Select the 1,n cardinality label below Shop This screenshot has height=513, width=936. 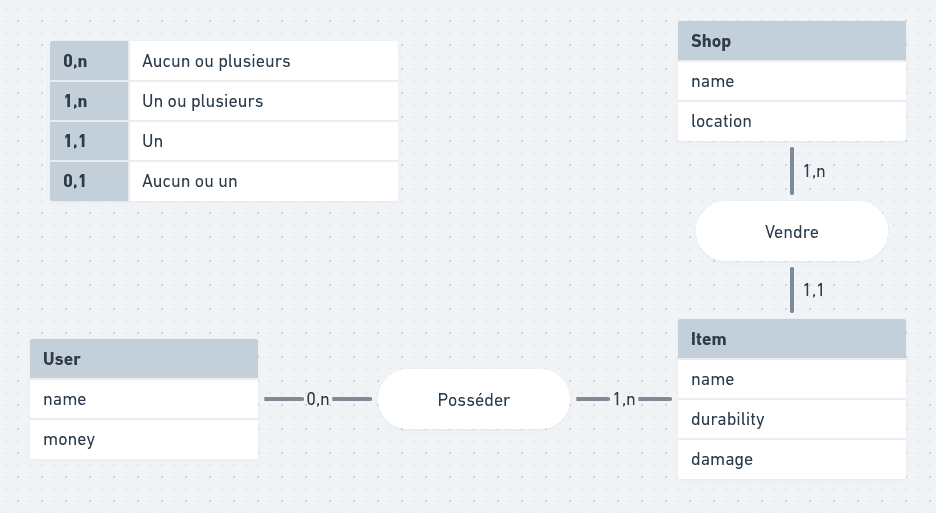814,171
